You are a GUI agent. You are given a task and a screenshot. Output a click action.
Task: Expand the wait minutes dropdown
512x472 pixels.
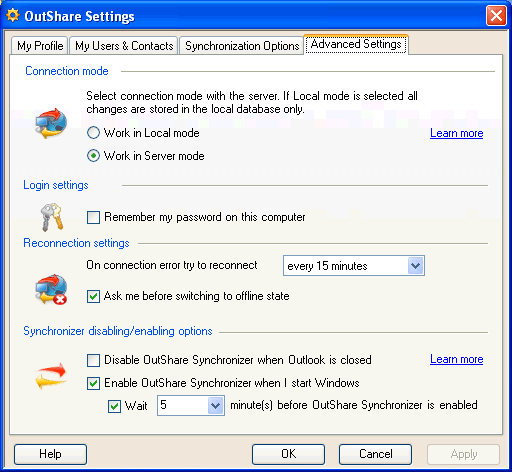tap(216, 405)
